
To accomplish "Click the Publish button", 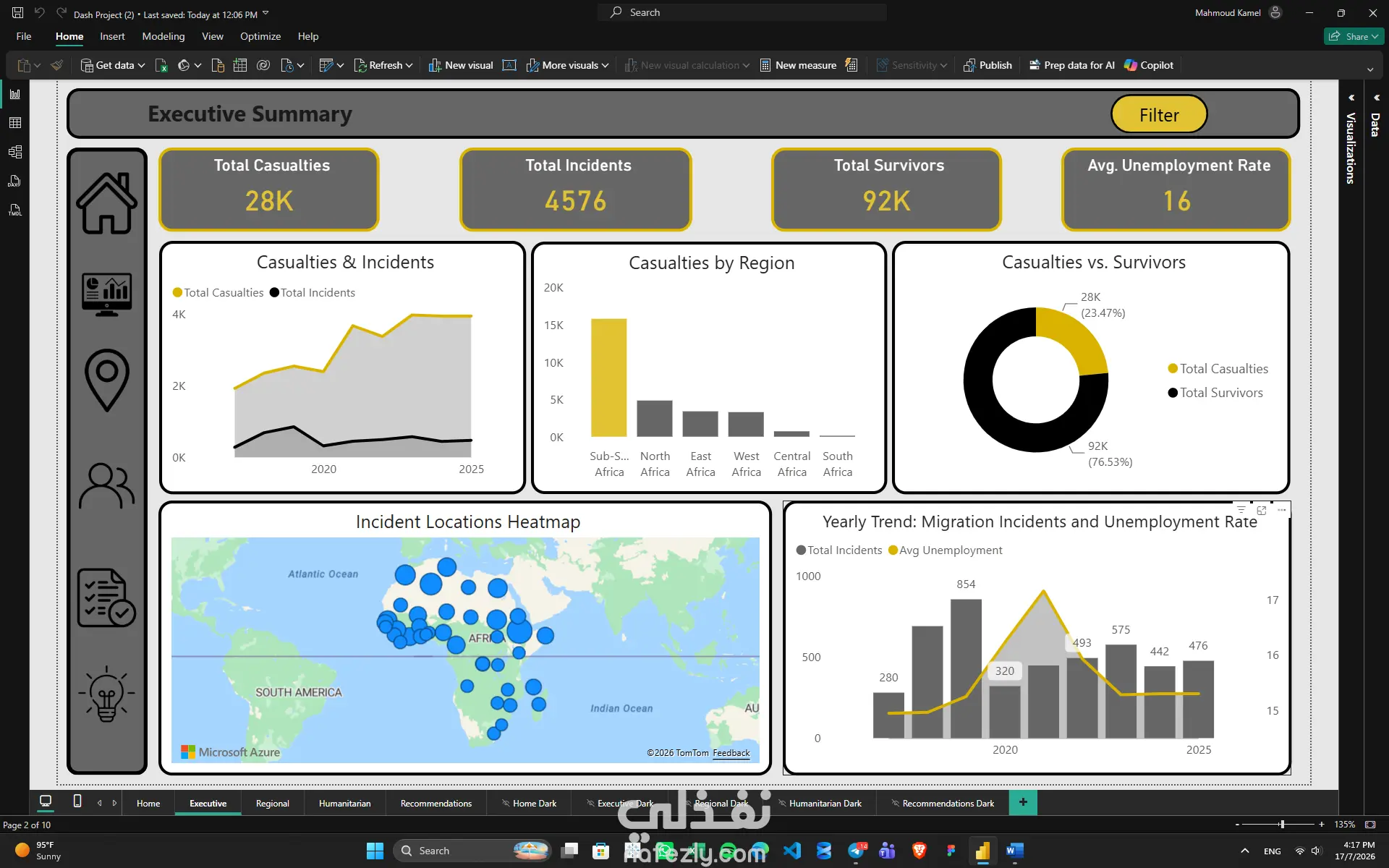I will coord(987,65).
